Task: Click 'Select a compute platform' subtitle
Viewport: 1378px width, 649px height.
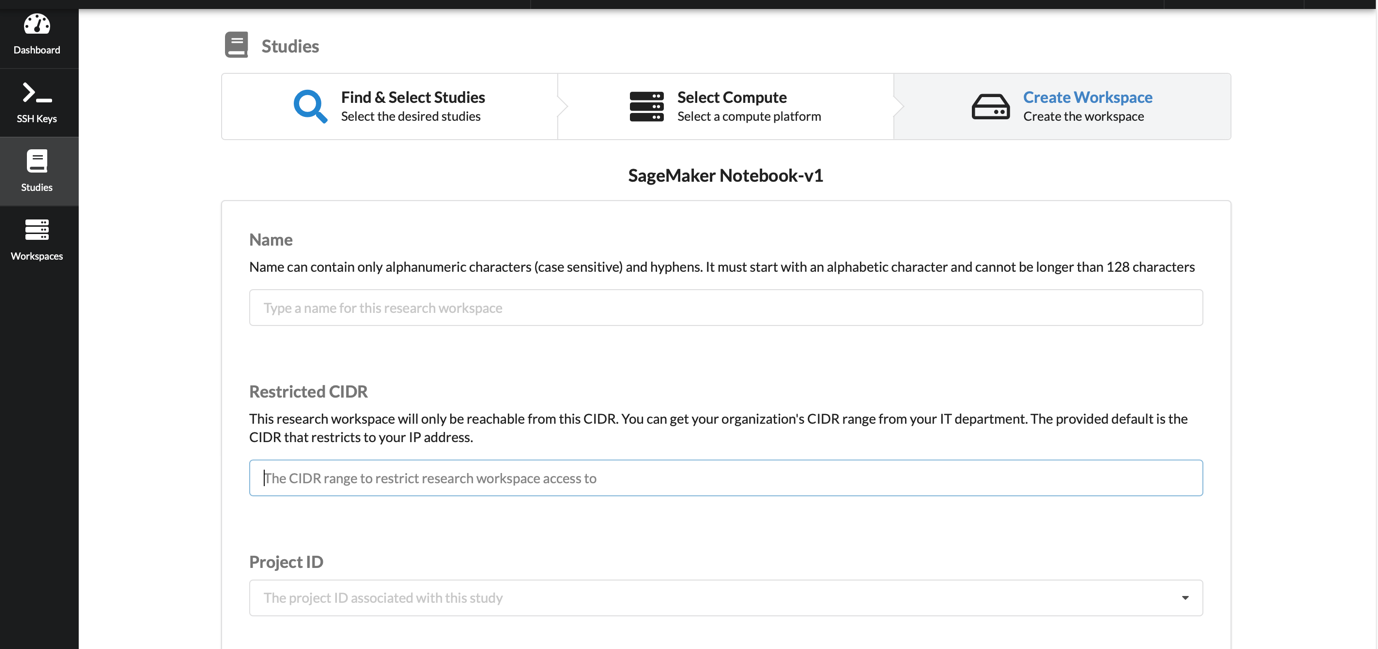Action: click(x=749, y=117)
